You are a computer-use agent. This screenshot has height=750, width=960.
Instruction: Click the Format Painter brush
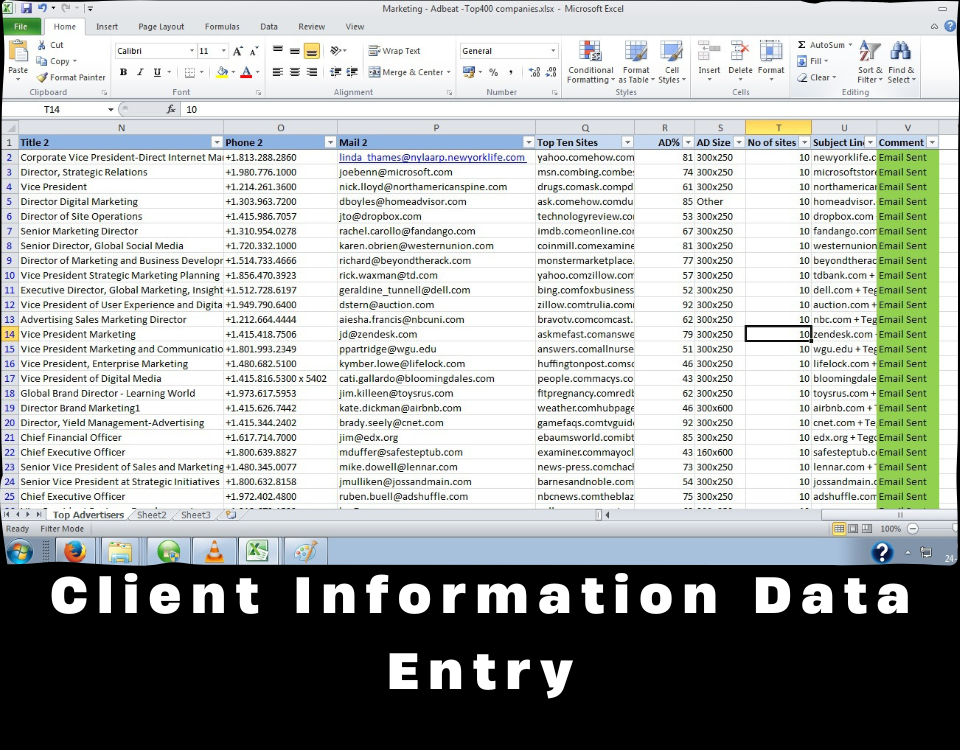[42, 77]
